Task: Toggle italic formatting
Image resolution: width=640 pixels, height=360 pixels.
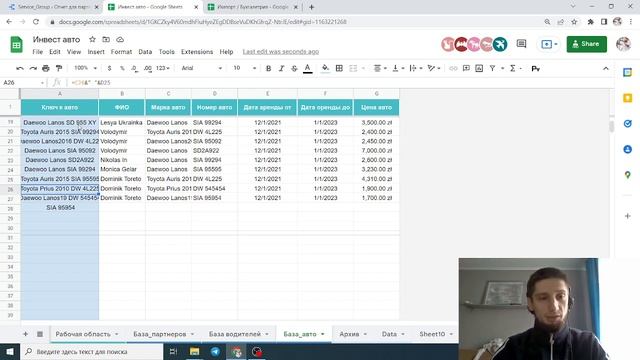Action: [281, 68]
